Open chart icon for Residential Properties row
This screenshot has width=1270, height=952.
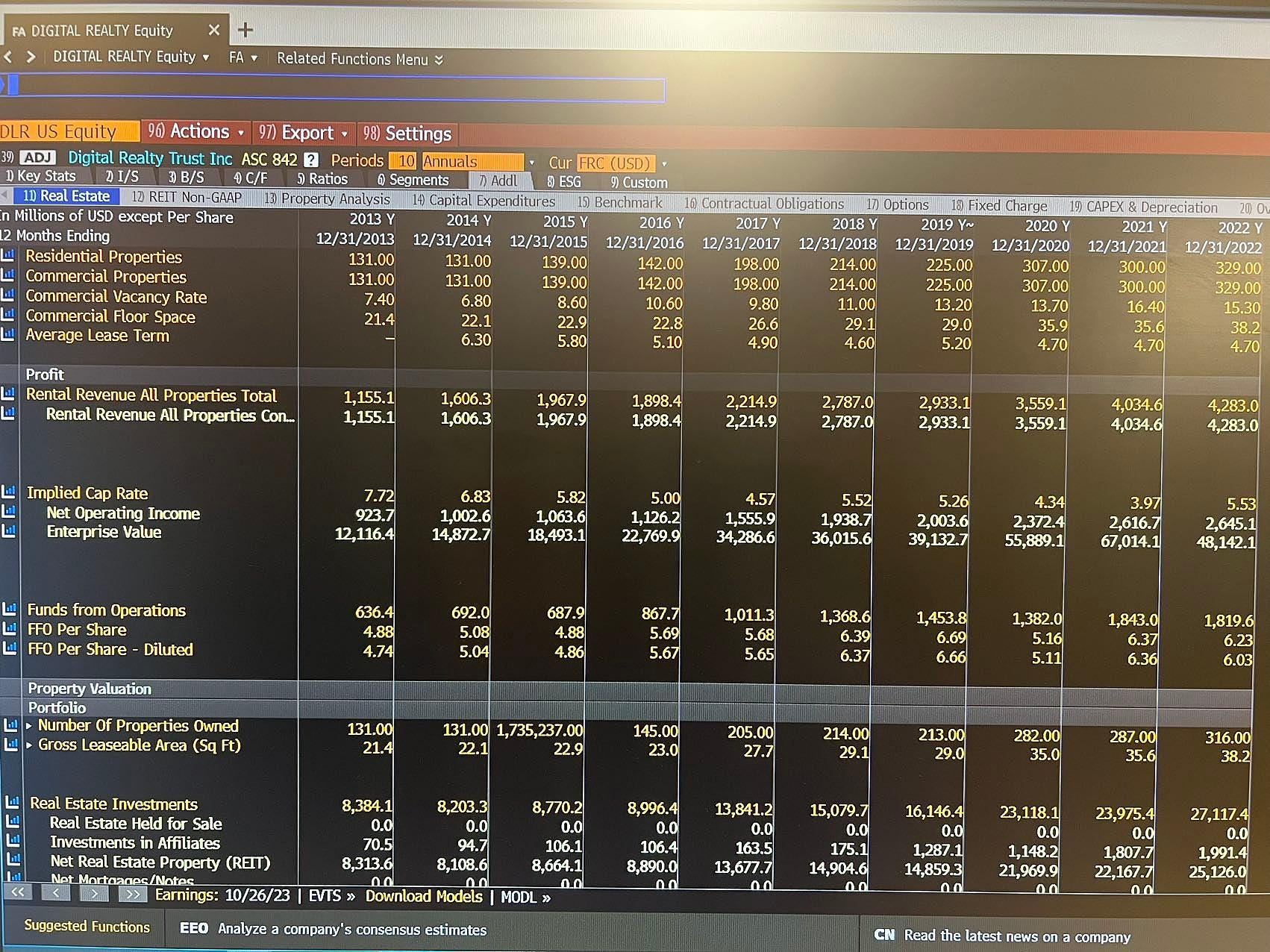click(x=8, y=255)
